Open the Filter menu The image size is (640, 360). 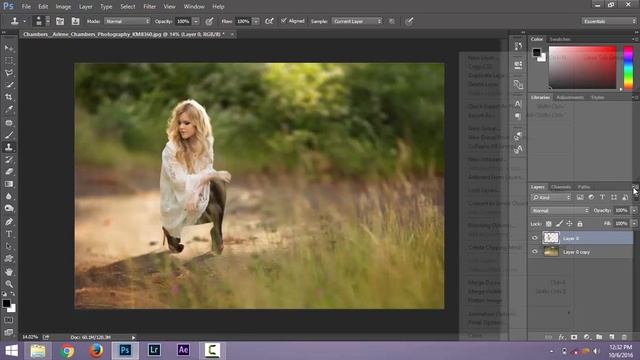click(149, 7)
